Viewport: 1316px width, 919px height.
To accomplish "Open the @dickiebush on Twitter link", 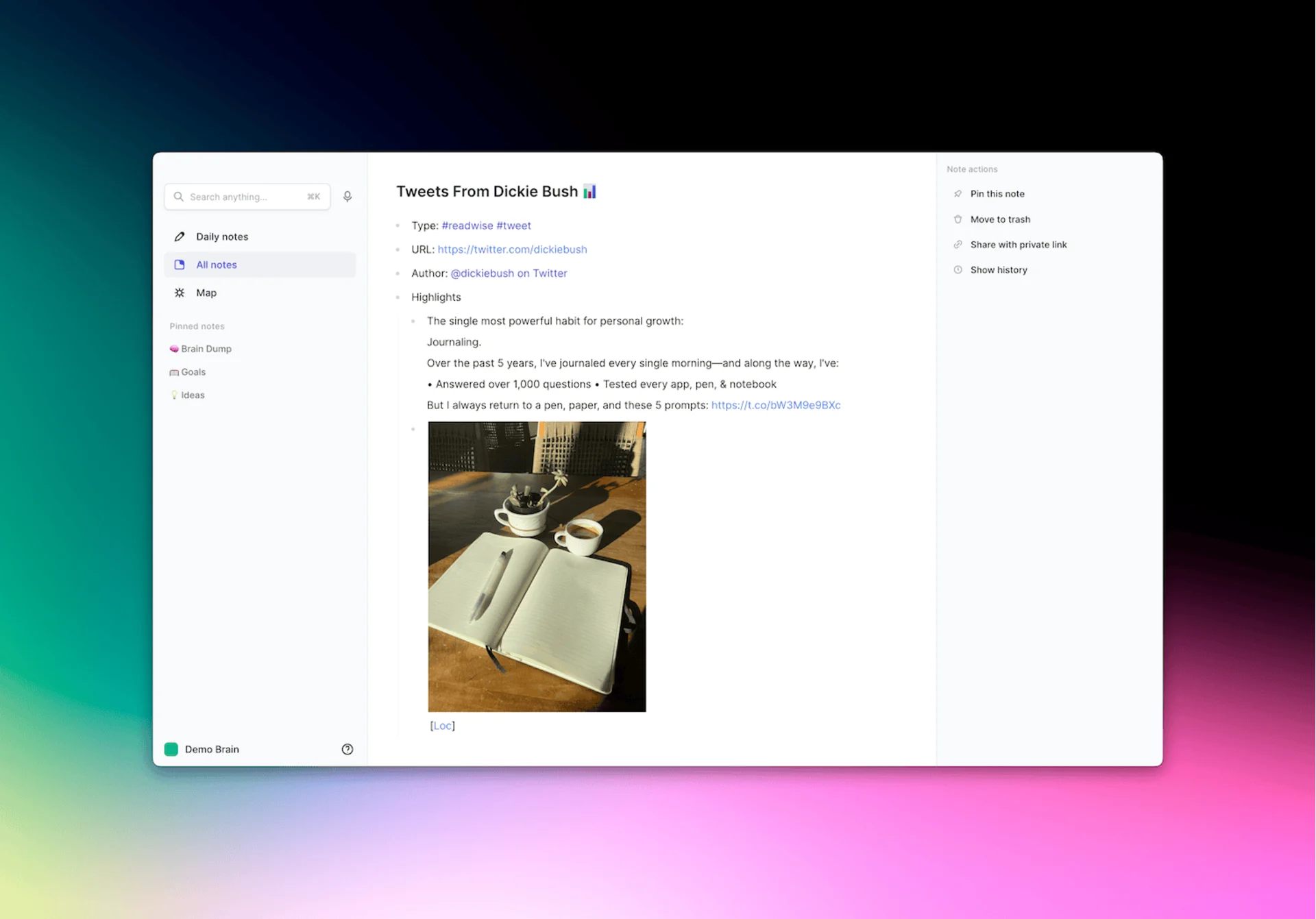I will click(509, 273).
